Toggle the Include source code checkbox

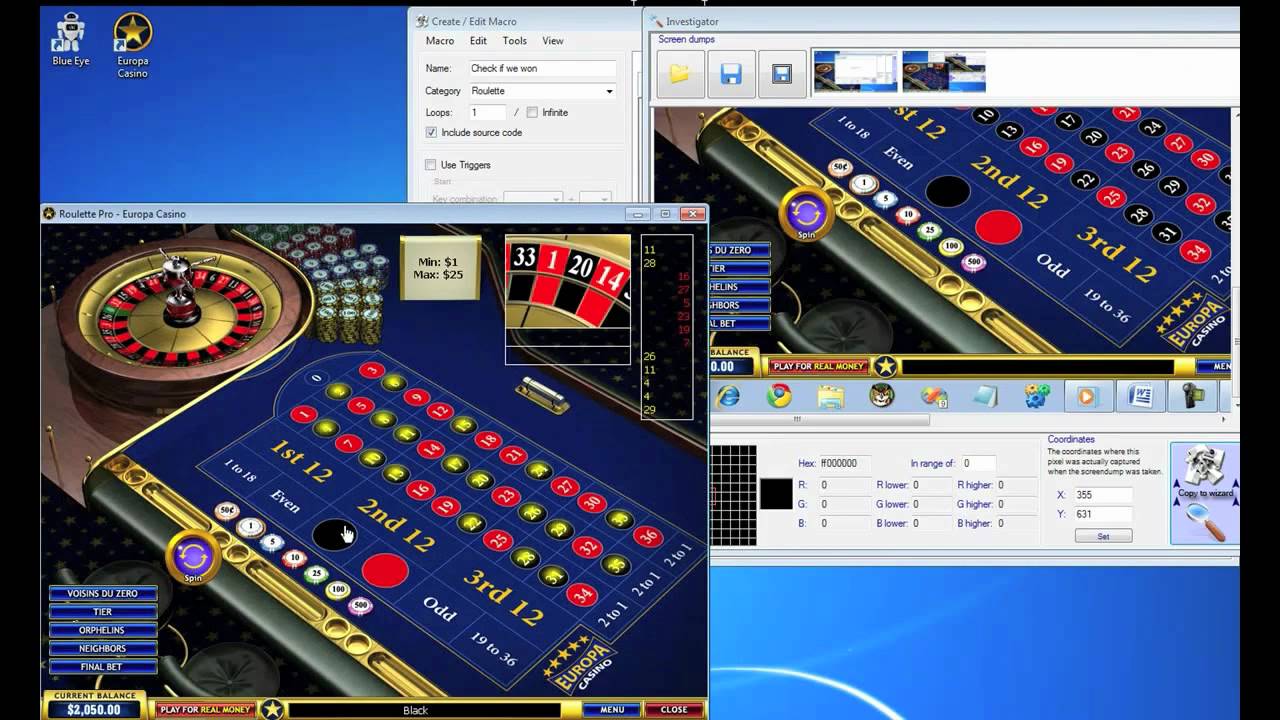431,132
